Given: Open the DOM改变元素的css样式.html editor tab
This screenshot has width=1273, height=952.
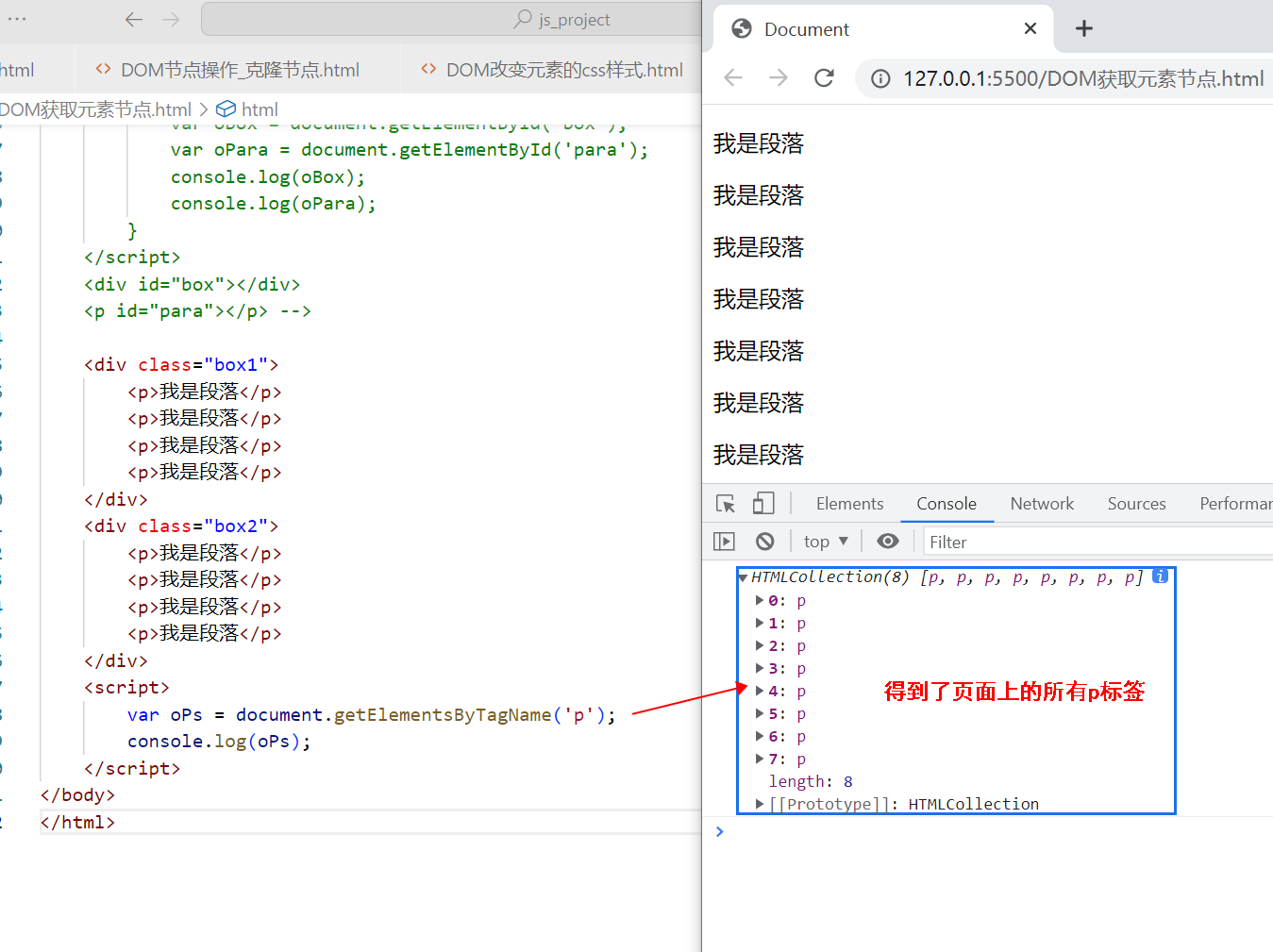Looking at the screenshot, I should click(552, 70).
